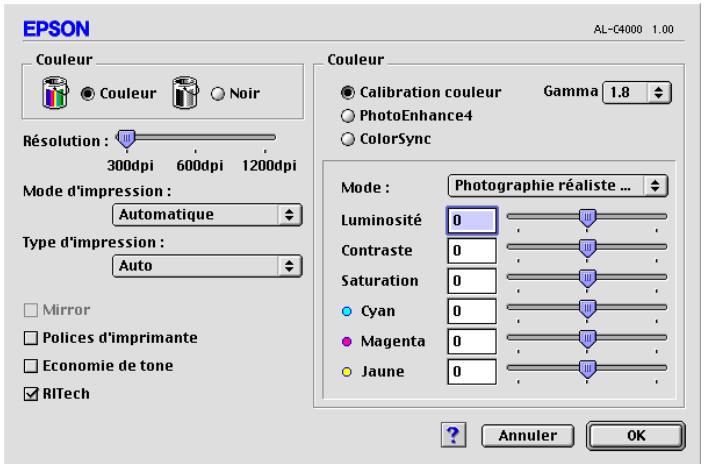The image size is (704, 464).
Task: Open the Mode Photographie réaliste dropdown
Action: [x=558, y=186]
